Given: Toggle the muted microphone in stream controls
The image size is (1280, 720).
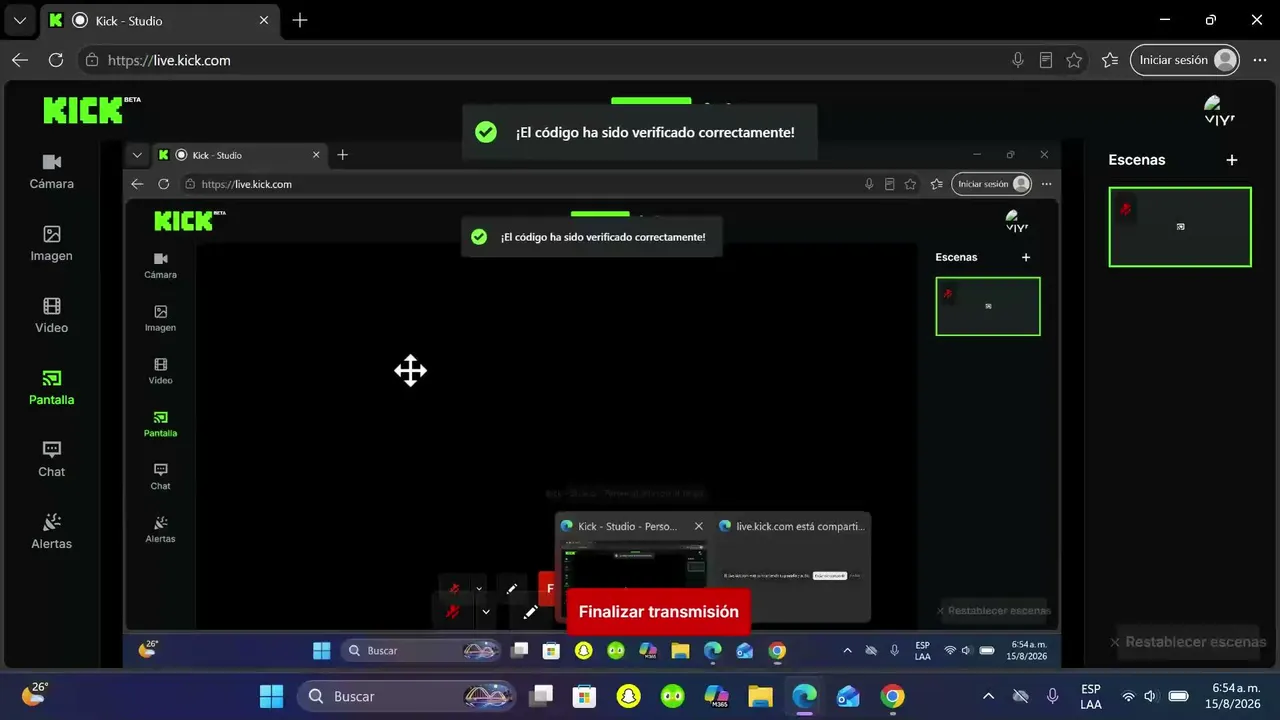Looking at the screenshot, I should coord(452,612).
